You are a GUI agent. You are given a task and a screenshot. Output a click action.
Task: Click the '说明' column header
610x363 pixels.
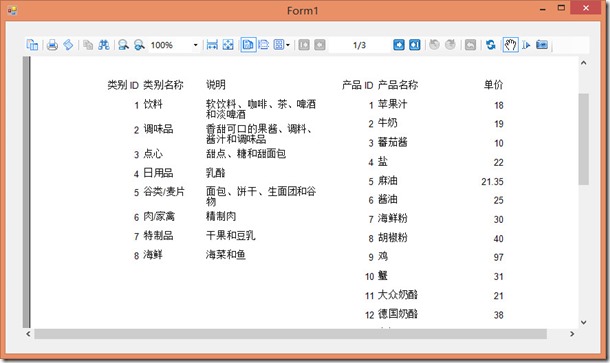pos(216,85)
